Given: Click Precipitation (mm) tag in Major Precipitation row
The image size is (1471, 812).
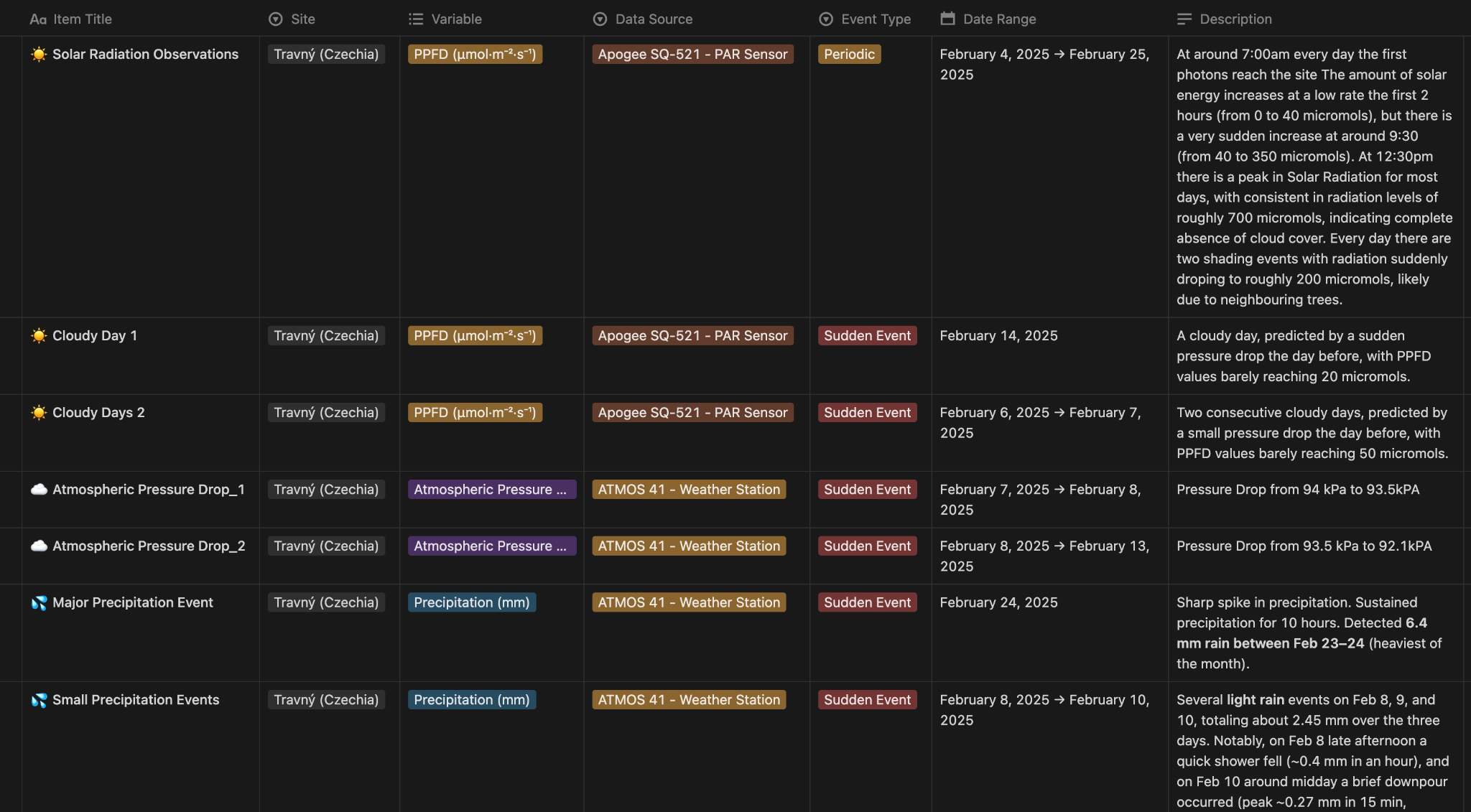Looking at the screenshot, I should (x=471, y=603).
